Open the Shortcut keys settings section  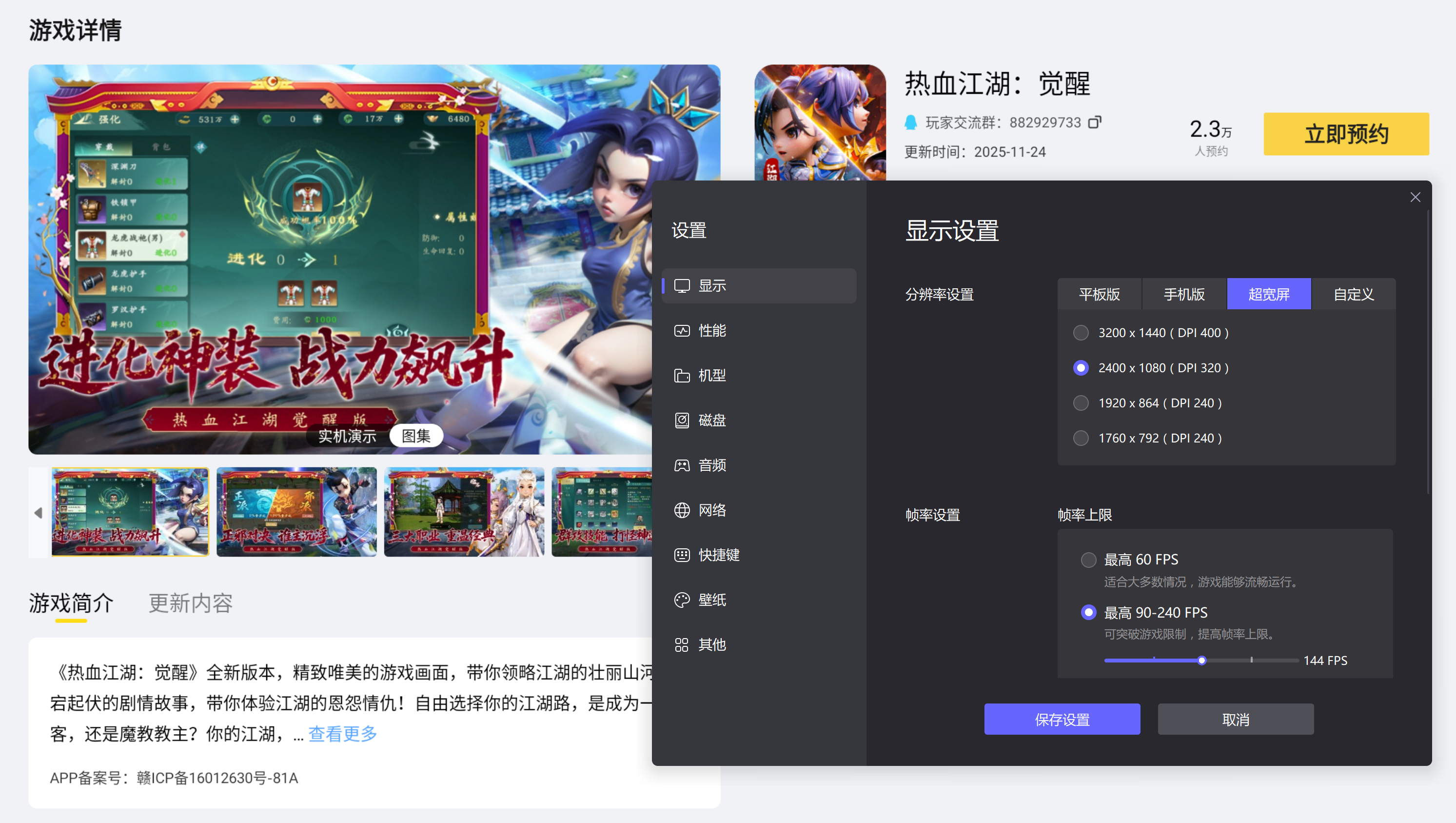click(718, 555)
